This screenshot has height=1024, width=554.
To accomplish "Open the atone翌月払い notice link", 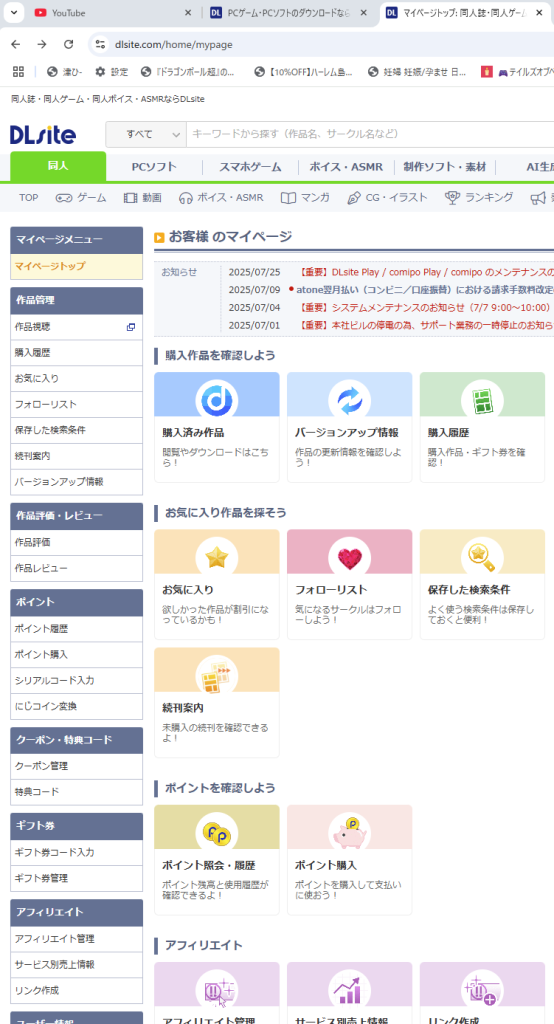I will tap(425, 290).
